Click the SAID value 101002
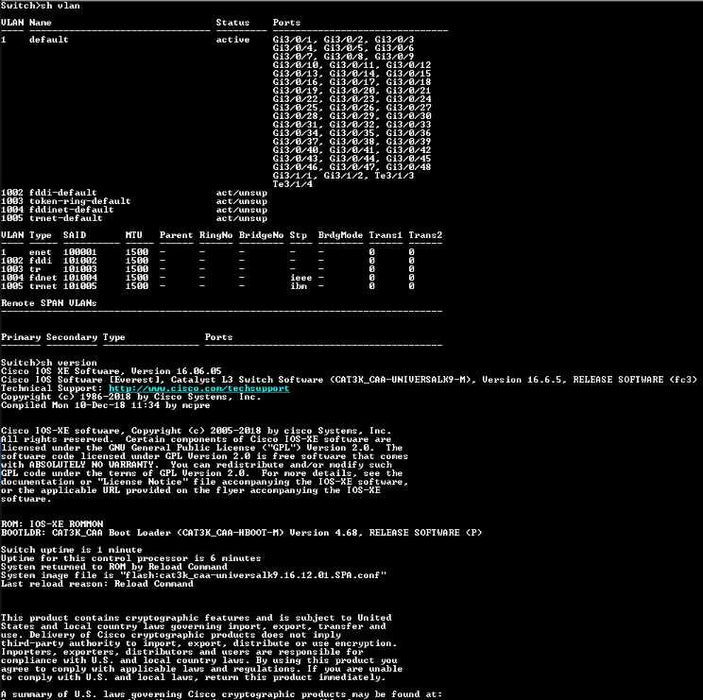 (x=80, y=261)
